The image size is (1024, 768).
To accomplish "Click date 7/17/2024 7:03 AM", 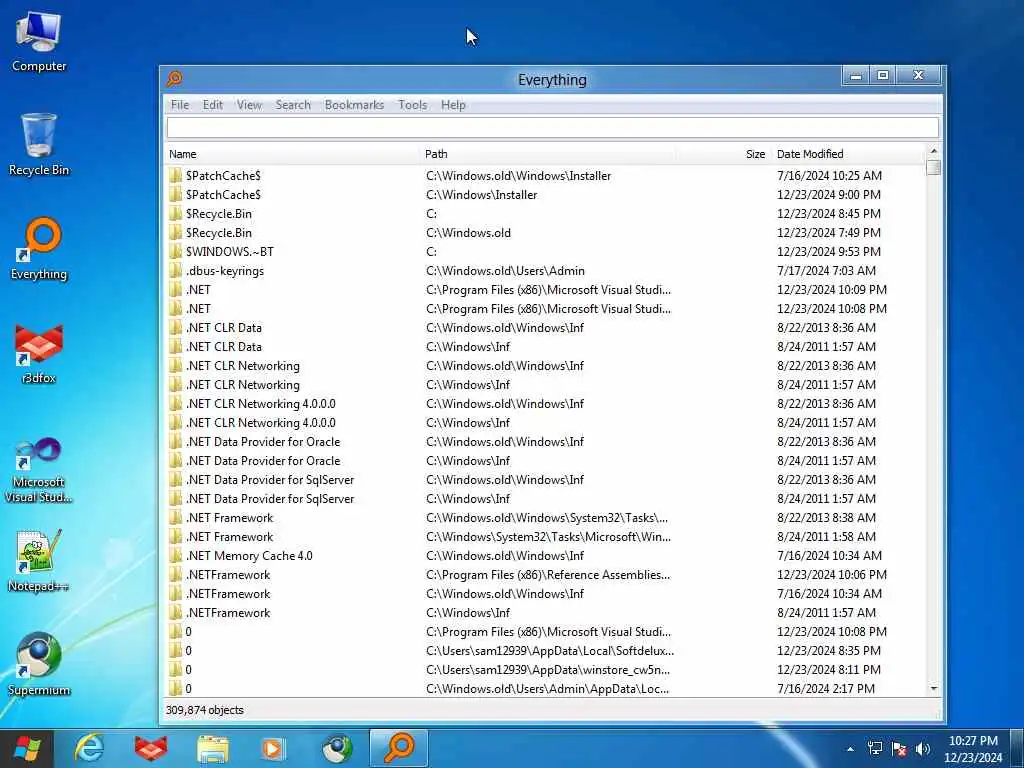I will [826, 270].
